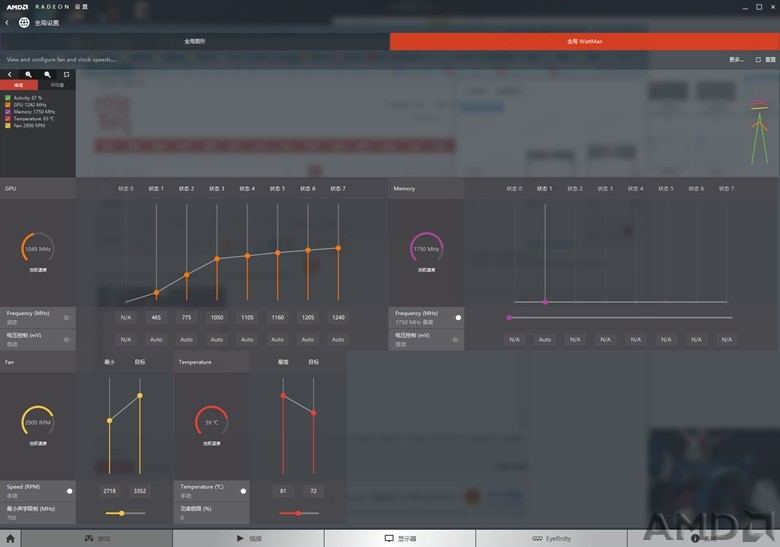Open the Display monitor section
The width and height of the screenshot is (780, 547).
click(400, 539)
